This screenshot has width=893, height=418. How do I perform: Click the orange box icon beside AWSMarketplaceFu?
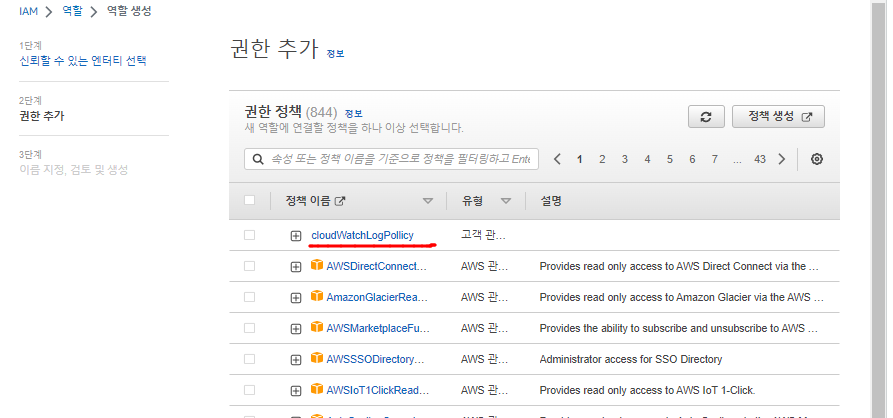317,327
